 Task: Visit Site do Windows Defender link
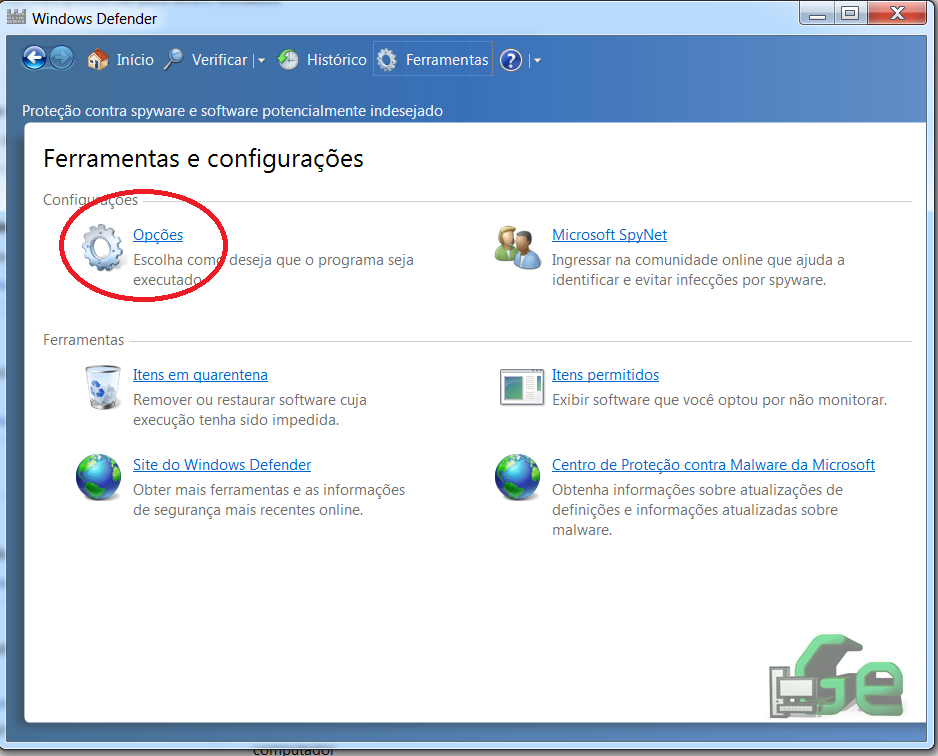222,465
